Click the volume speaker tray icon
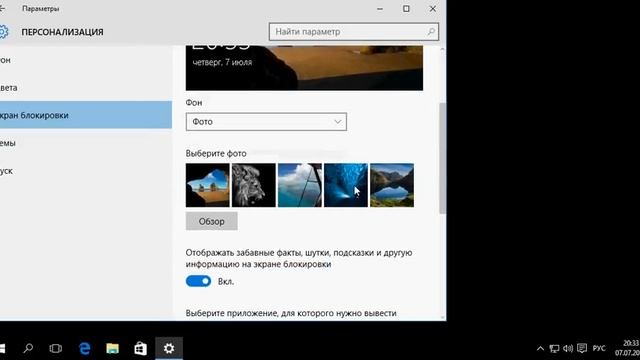The width and height of the screenshot is (640, 360). pos(568,348)
